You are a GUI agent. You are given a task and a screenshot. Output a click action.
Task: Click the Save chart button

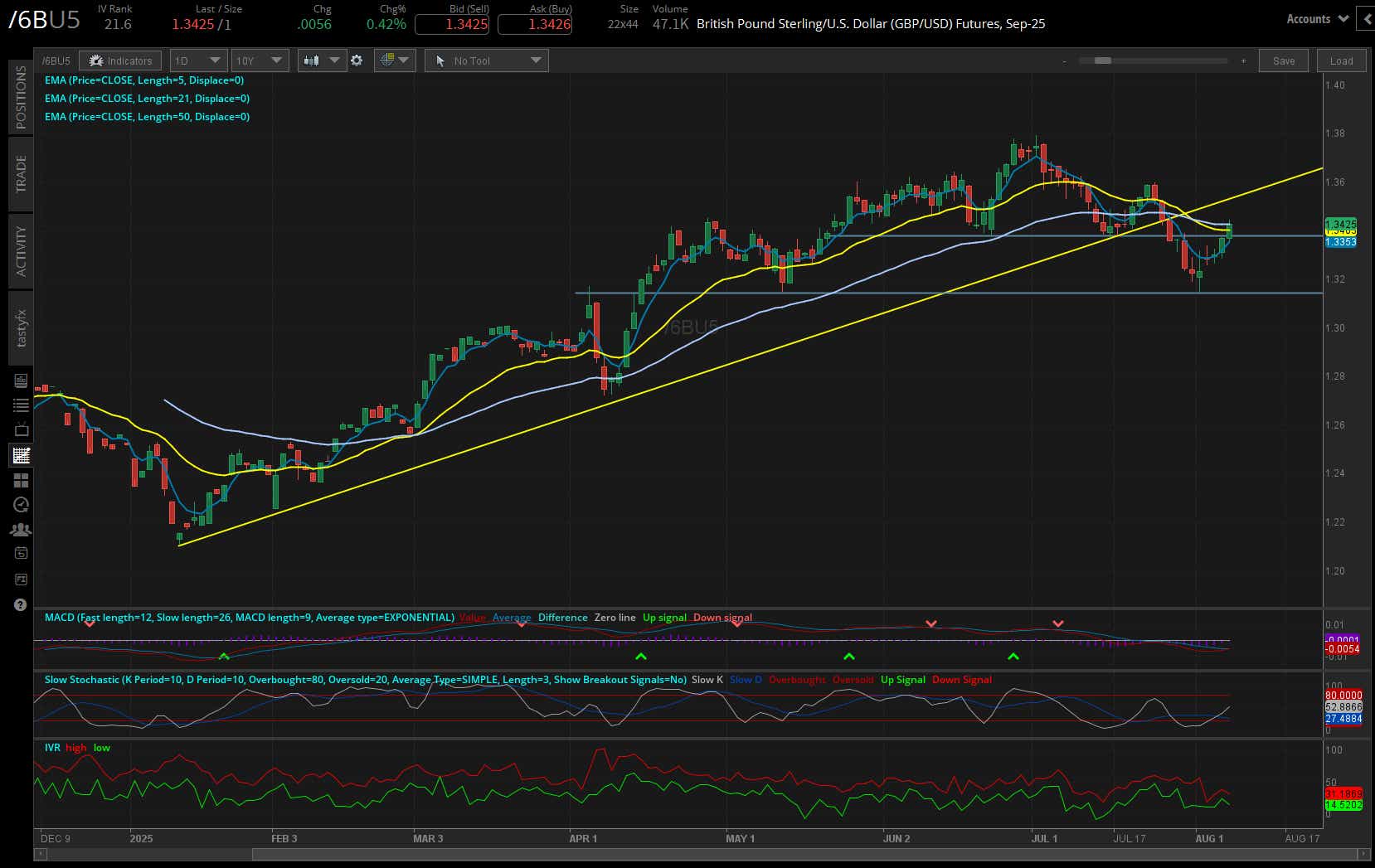1284,61
